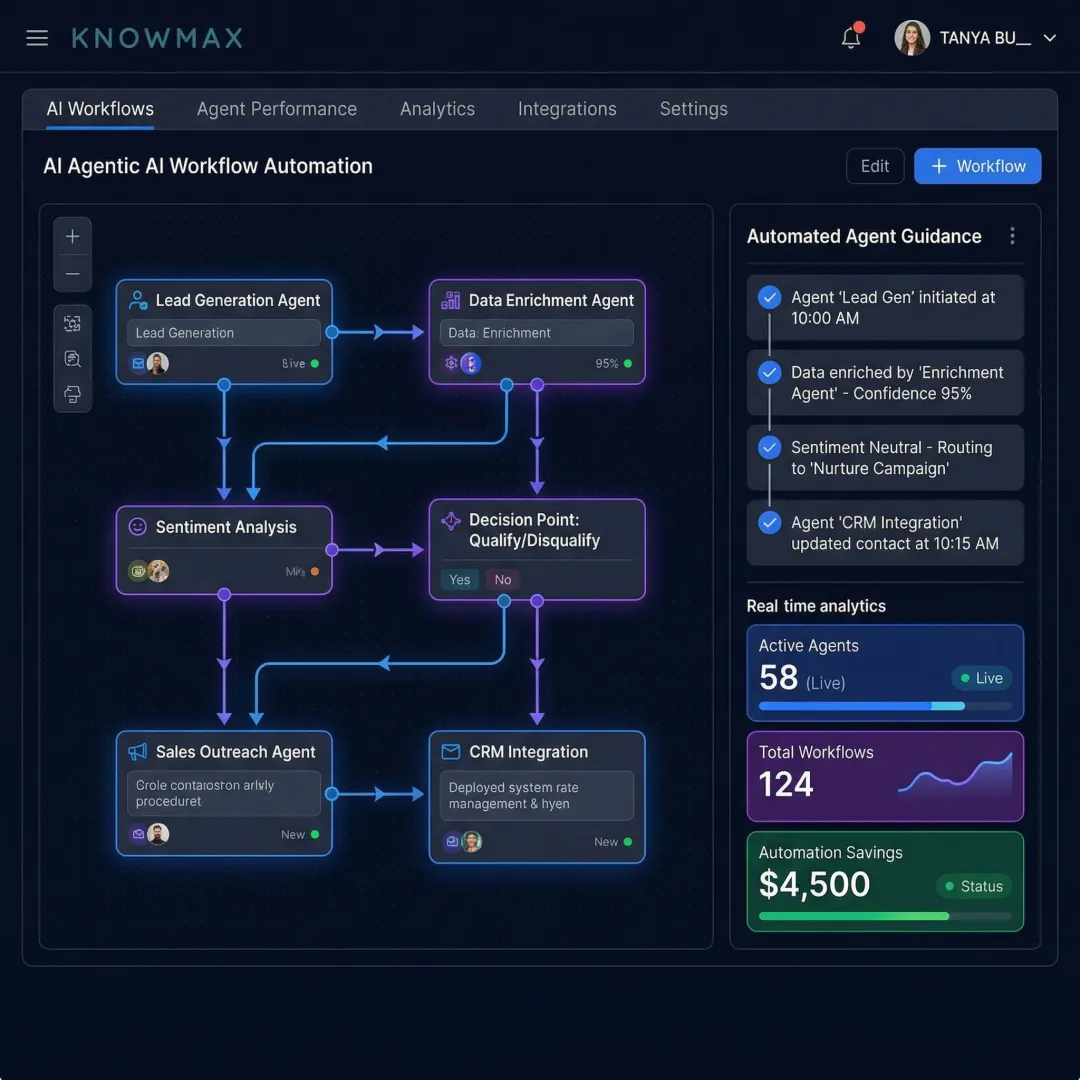Click the print canvas tool icon

(x=72, y=394)
